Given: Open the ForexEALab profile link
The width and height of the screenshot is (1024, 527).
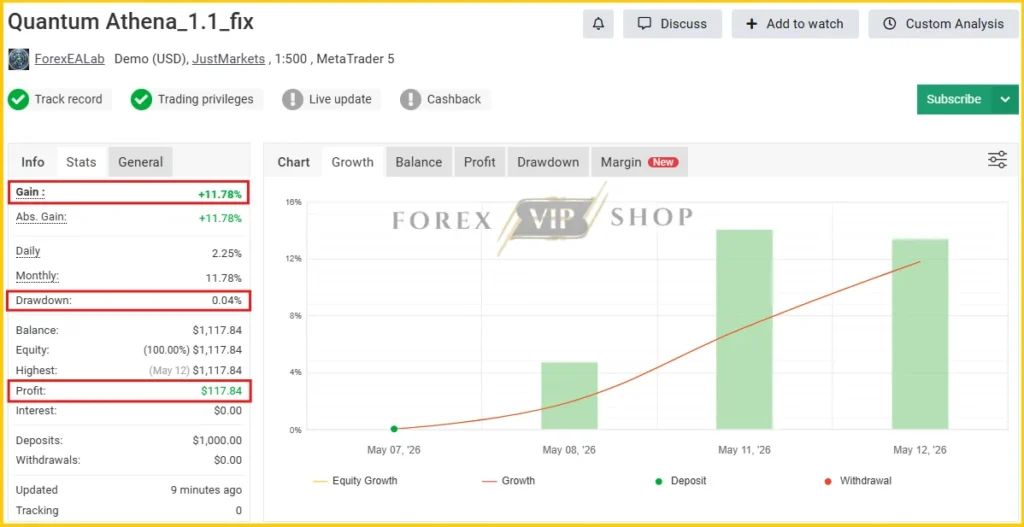Looking at the screenshot, I should coord(69,59).
